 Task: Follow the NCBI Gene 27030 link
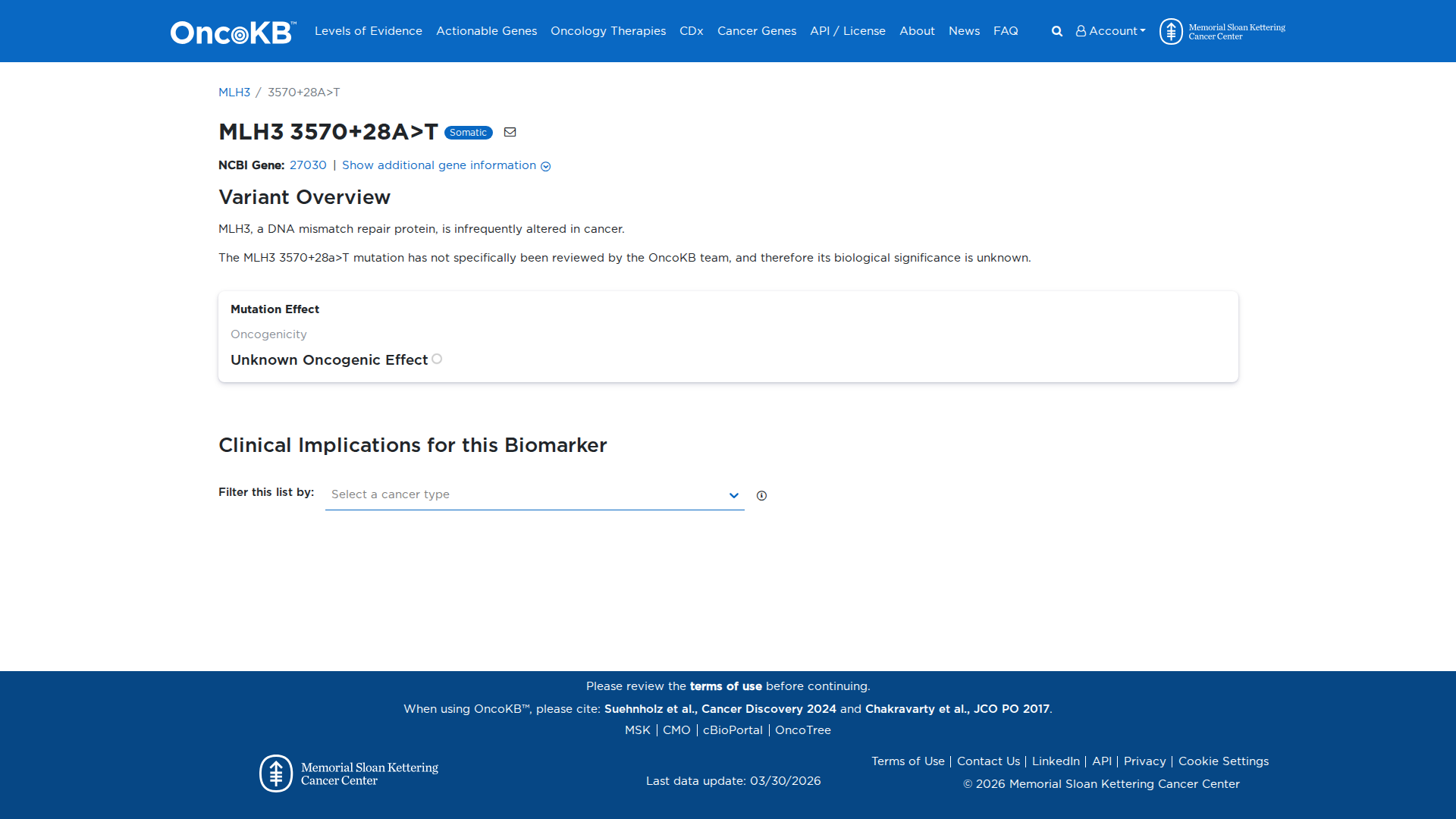[308, 165]
